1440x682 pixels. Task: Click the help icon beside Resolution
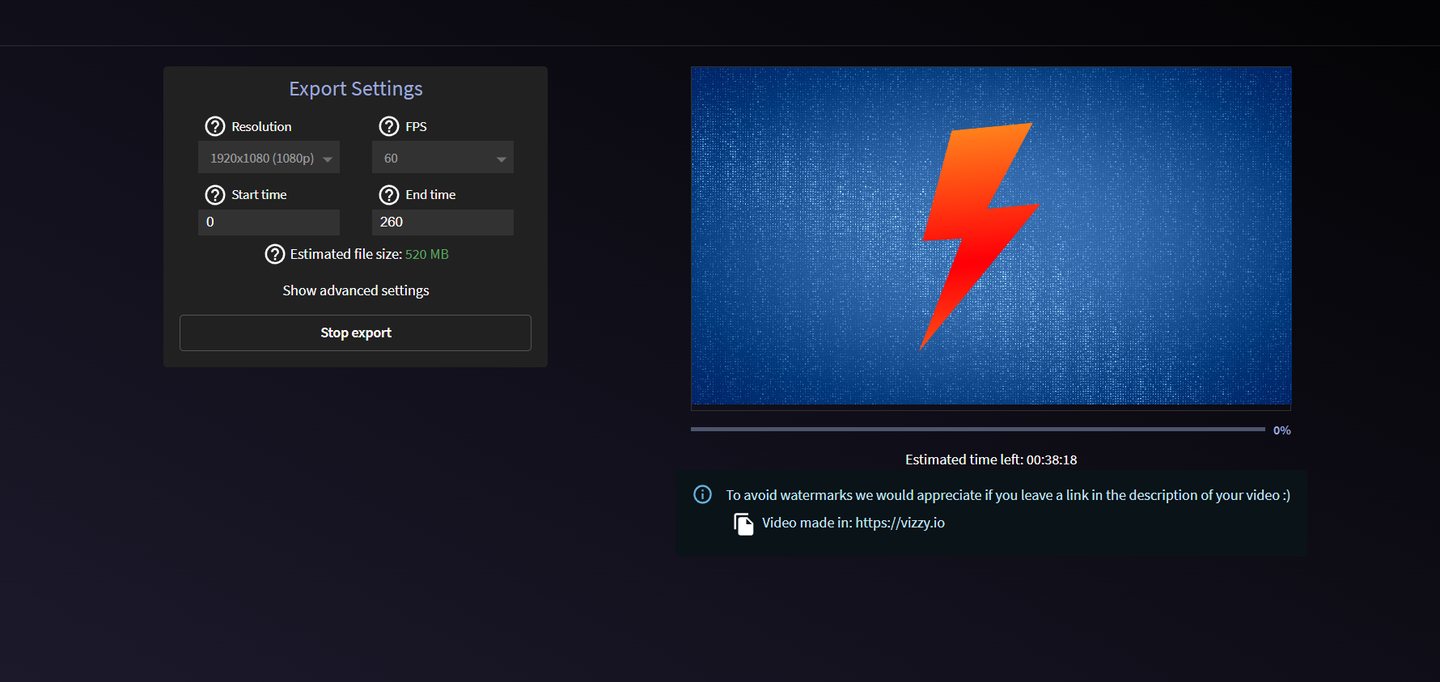pyautogui.click(x=214, y=127)
